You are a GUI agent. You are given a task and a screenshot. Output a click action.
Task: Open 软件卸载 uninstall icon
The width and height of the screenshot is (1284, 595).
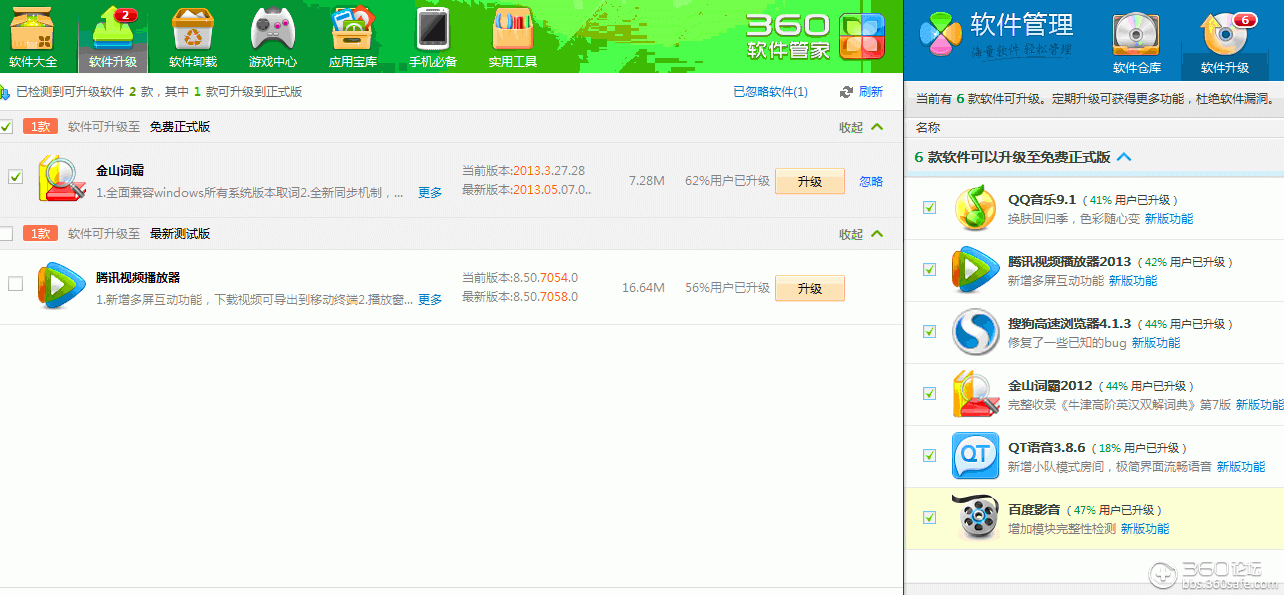coord(193,37)
